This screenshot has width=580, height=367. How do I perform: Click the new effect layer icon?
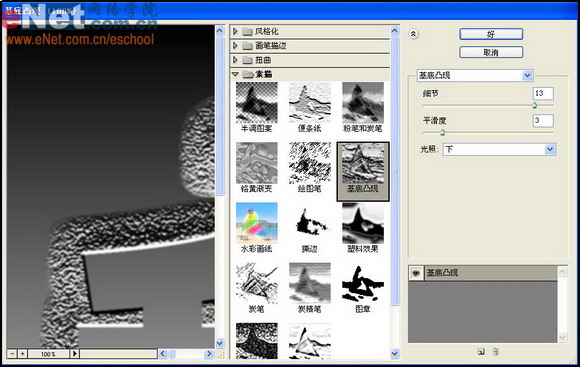click(481, 352)
